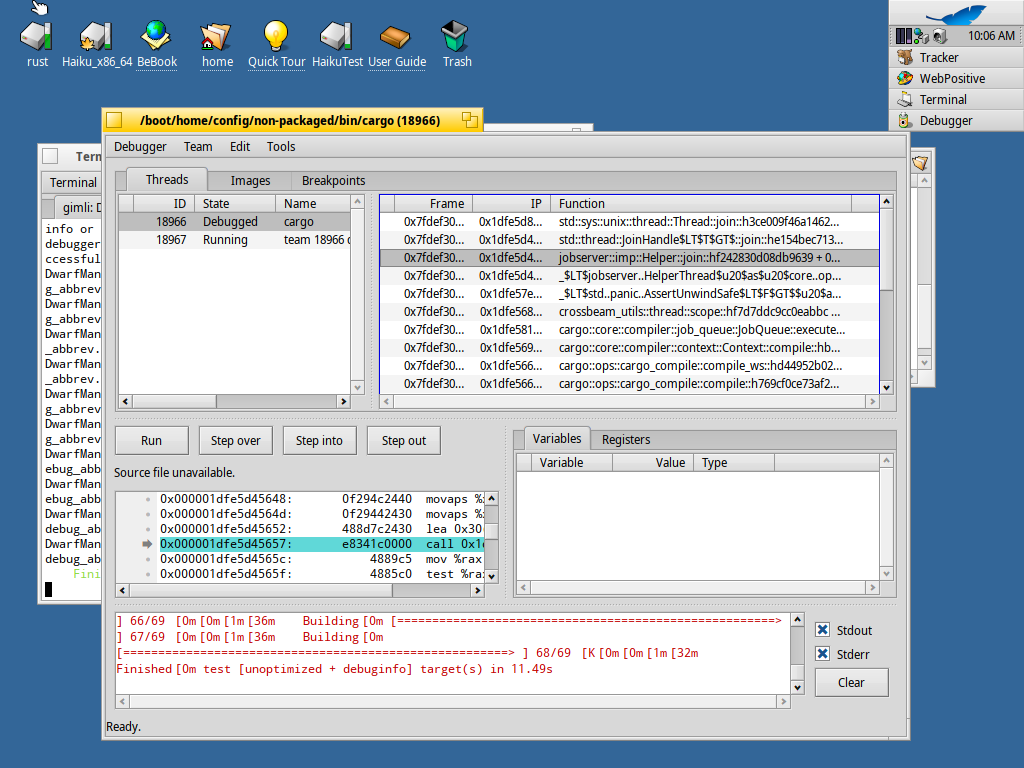The image size is (1024, 768).
Task: Select the std::sys::unix::thread::Thread::join frame
Action: click(x=629, y=221)
